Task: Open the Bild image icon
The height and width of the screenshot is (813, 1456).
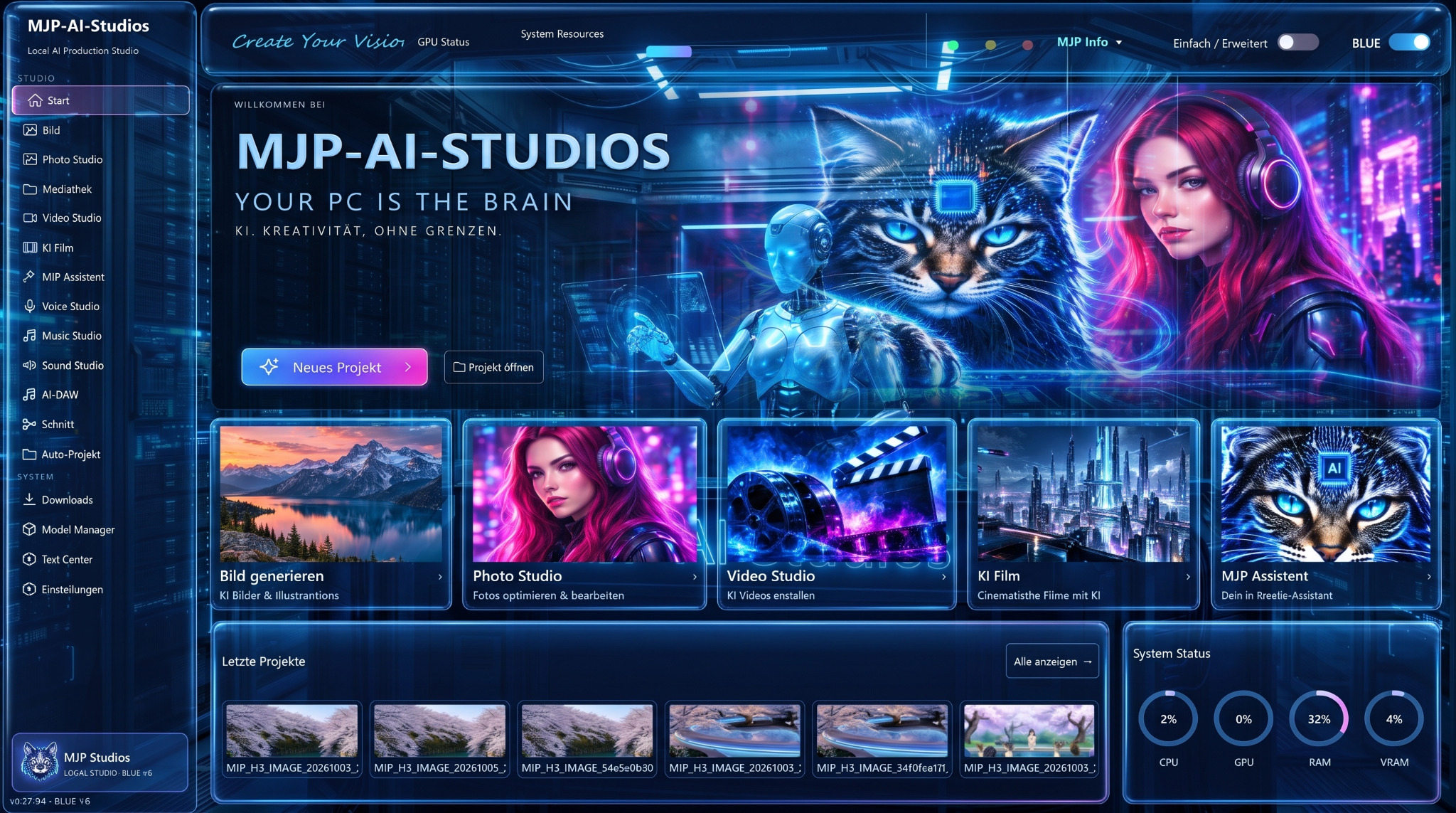Action: click(30, 130)
